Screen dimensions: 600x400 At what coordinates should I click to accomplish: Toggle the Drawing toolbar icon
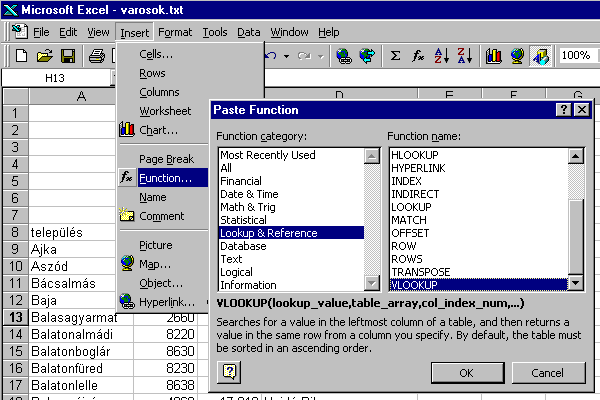point(540,56)
